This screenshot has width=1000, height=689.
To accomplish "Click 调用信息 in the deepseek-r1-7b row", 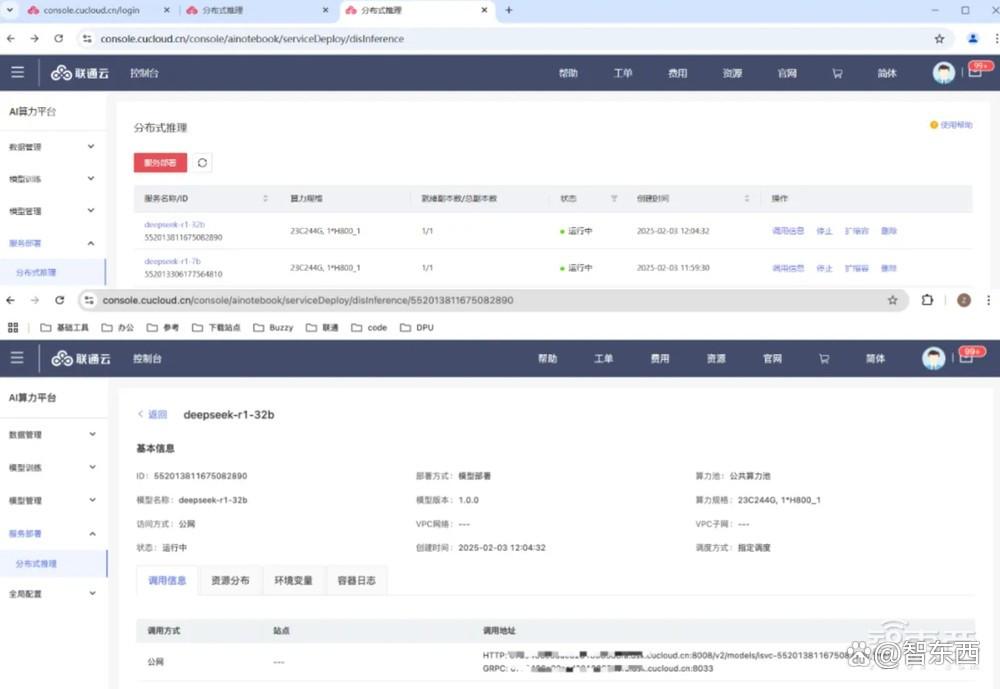I will coord(788,268).
